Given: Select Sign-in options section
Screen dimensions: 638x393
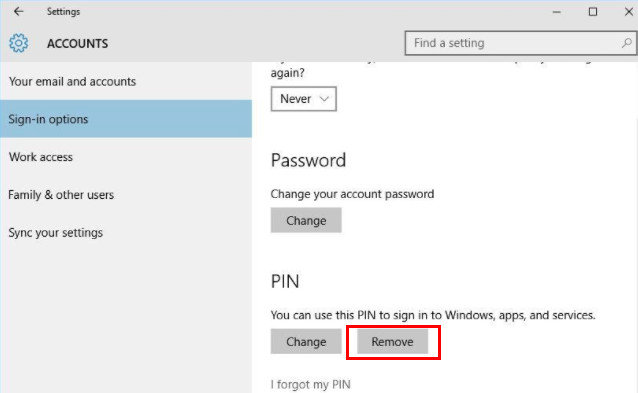Looking at the screenshot, I should 126,119.
